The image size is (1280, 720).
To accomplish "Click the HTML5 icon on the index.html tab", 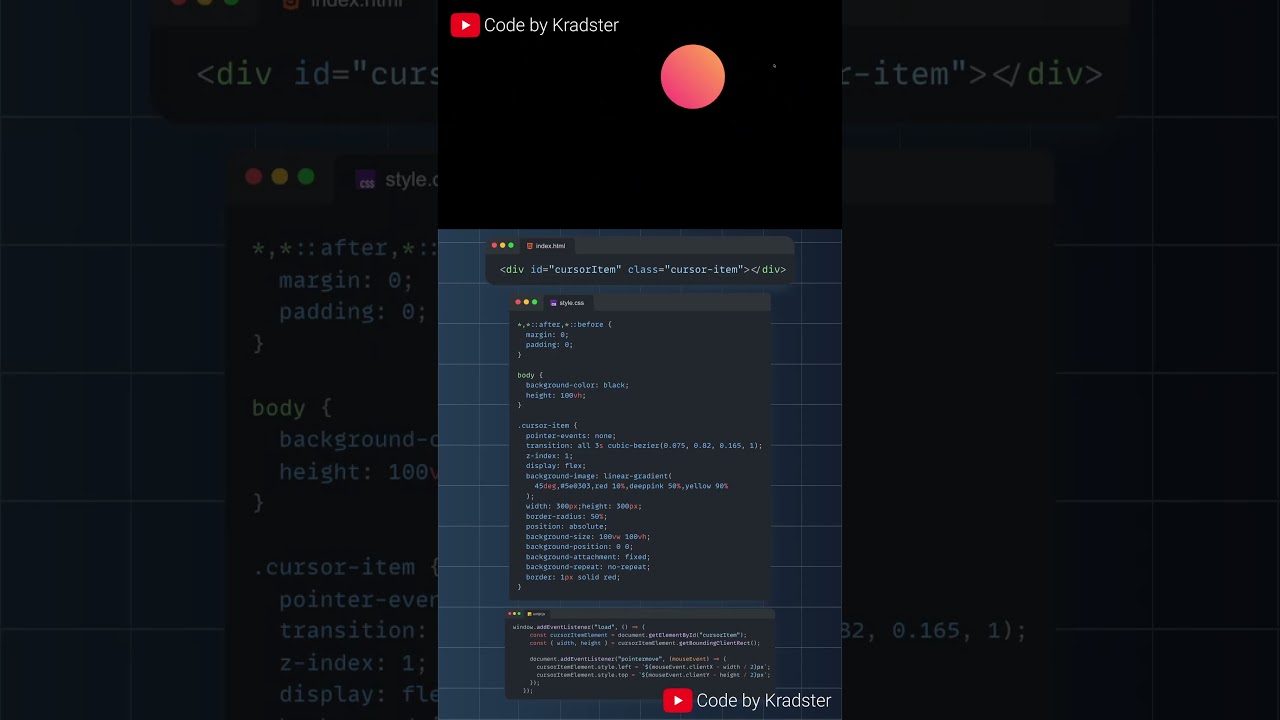I will point(530,246).
